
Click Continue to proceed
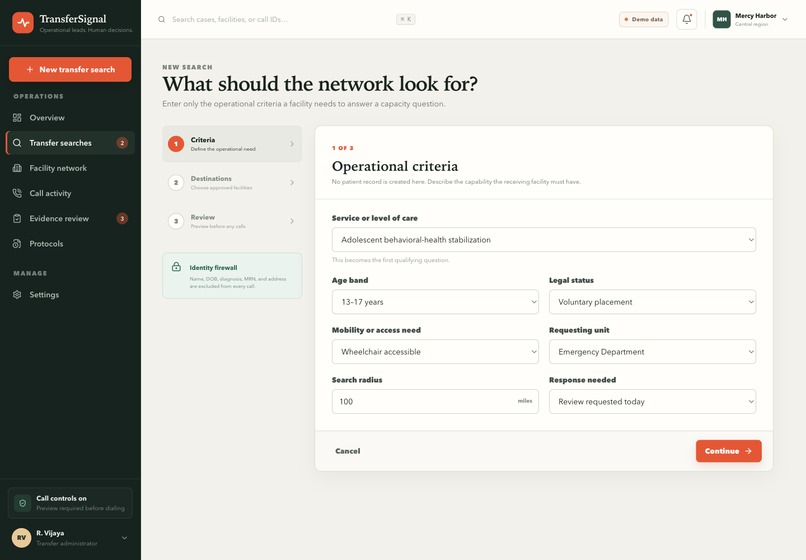click(x=728, y=451)
